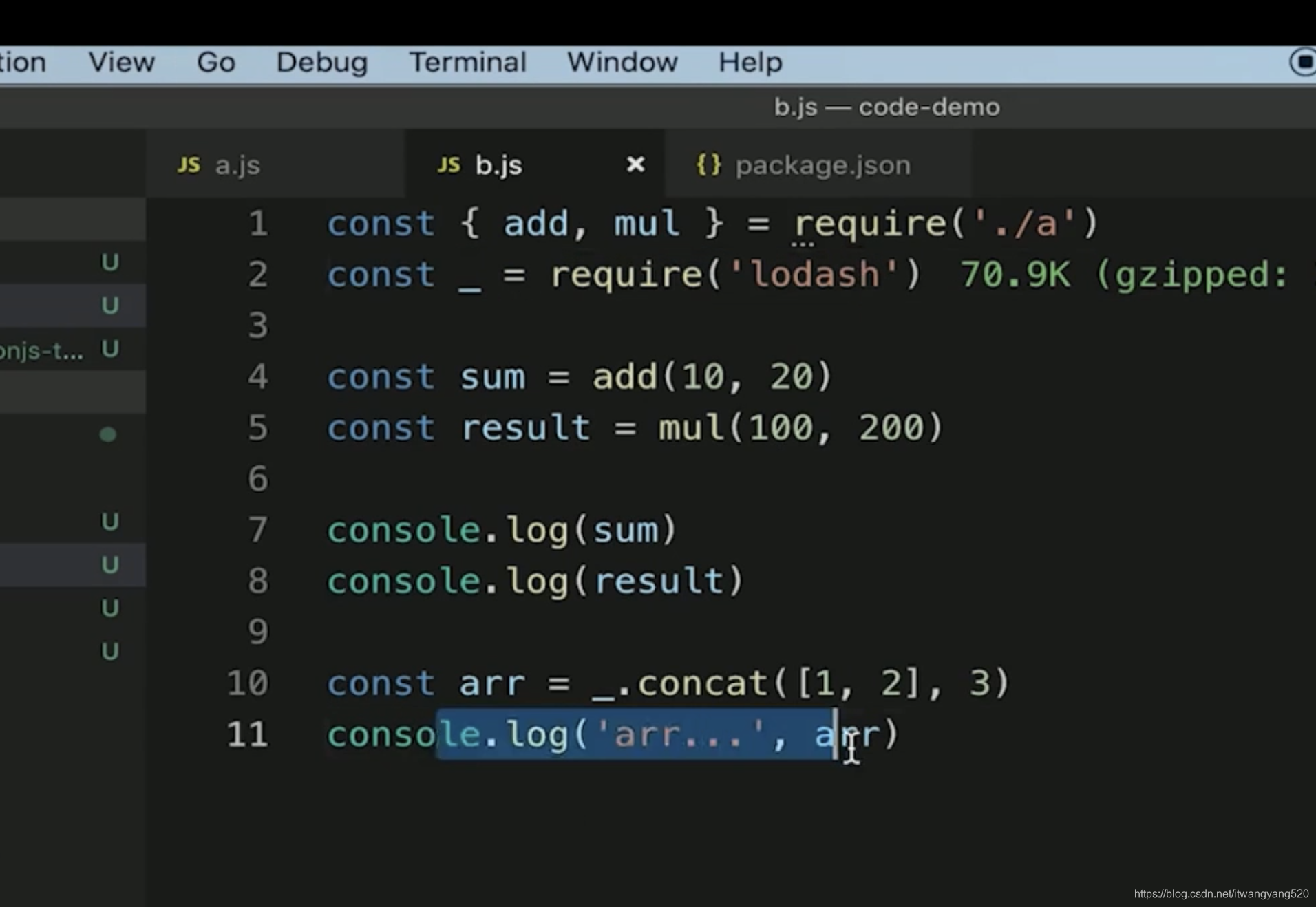The width and height of the screenshot is (1316, 907).
Task: Click 'result' variable on line 5
Action: (525, 427)
